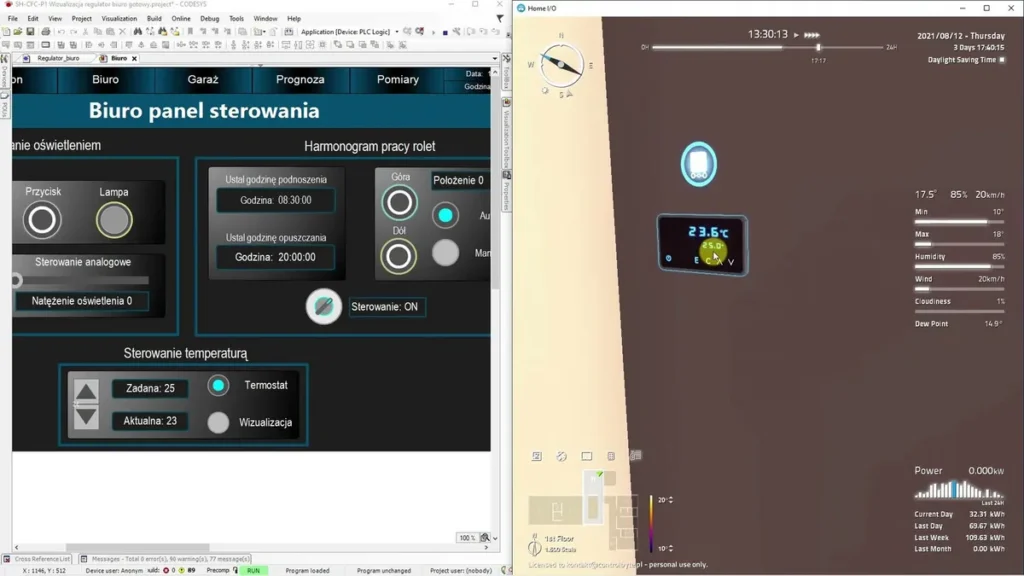The width and height of the screenshot is (1024, 576).
Task: Click the up arrow to raise Zadana temperature
Action: click(86, 391)
